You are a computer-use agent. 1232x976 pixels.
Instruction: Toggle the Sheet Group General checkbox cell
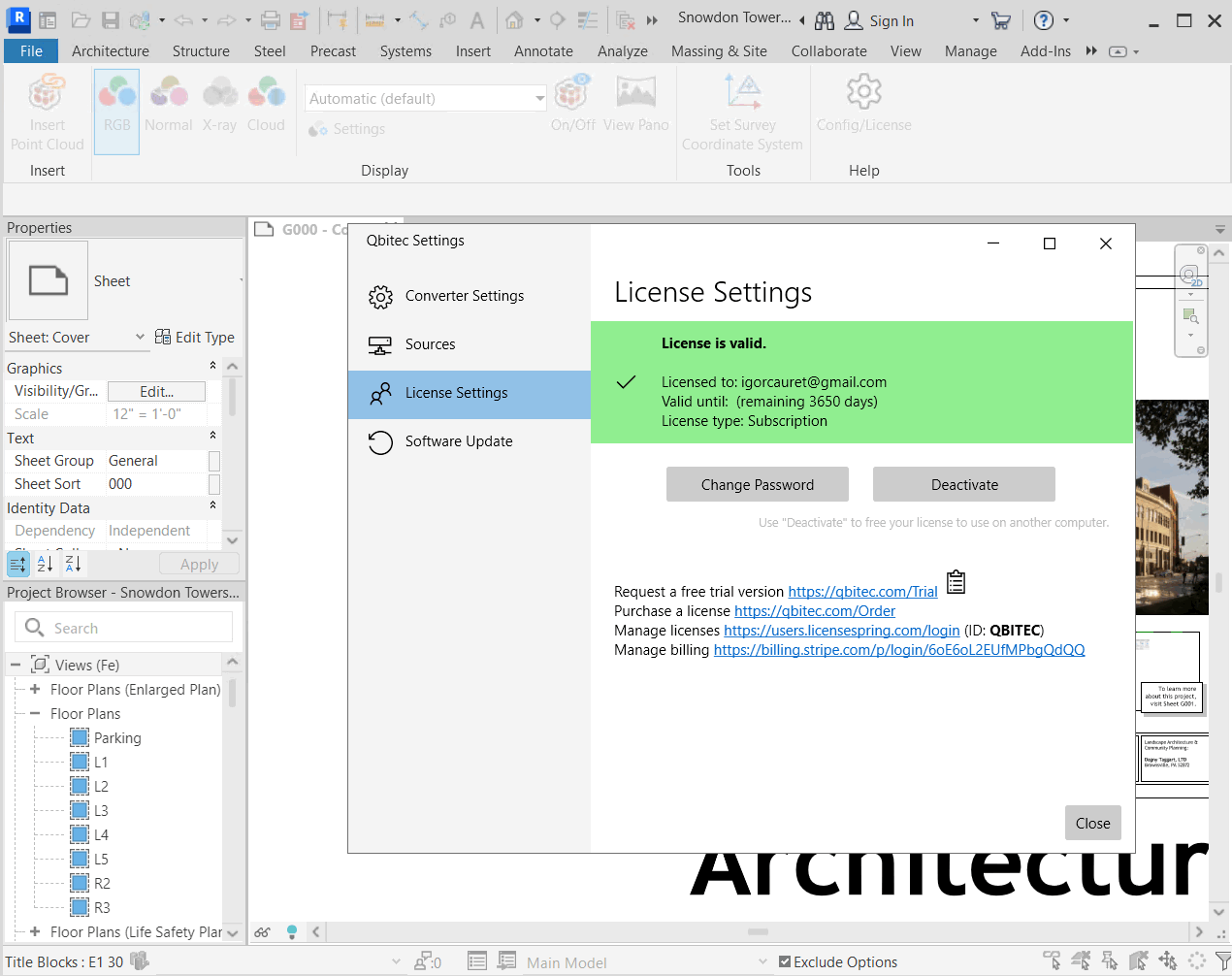214,461
